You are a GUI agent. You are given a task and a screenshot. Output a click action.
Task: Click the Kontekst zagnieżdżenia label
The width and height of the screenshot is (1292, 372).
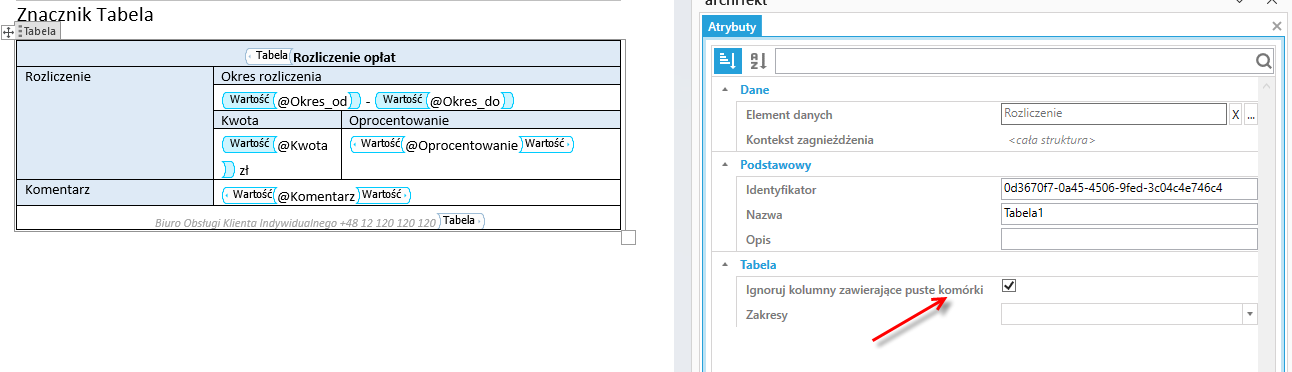pos(810,140)
